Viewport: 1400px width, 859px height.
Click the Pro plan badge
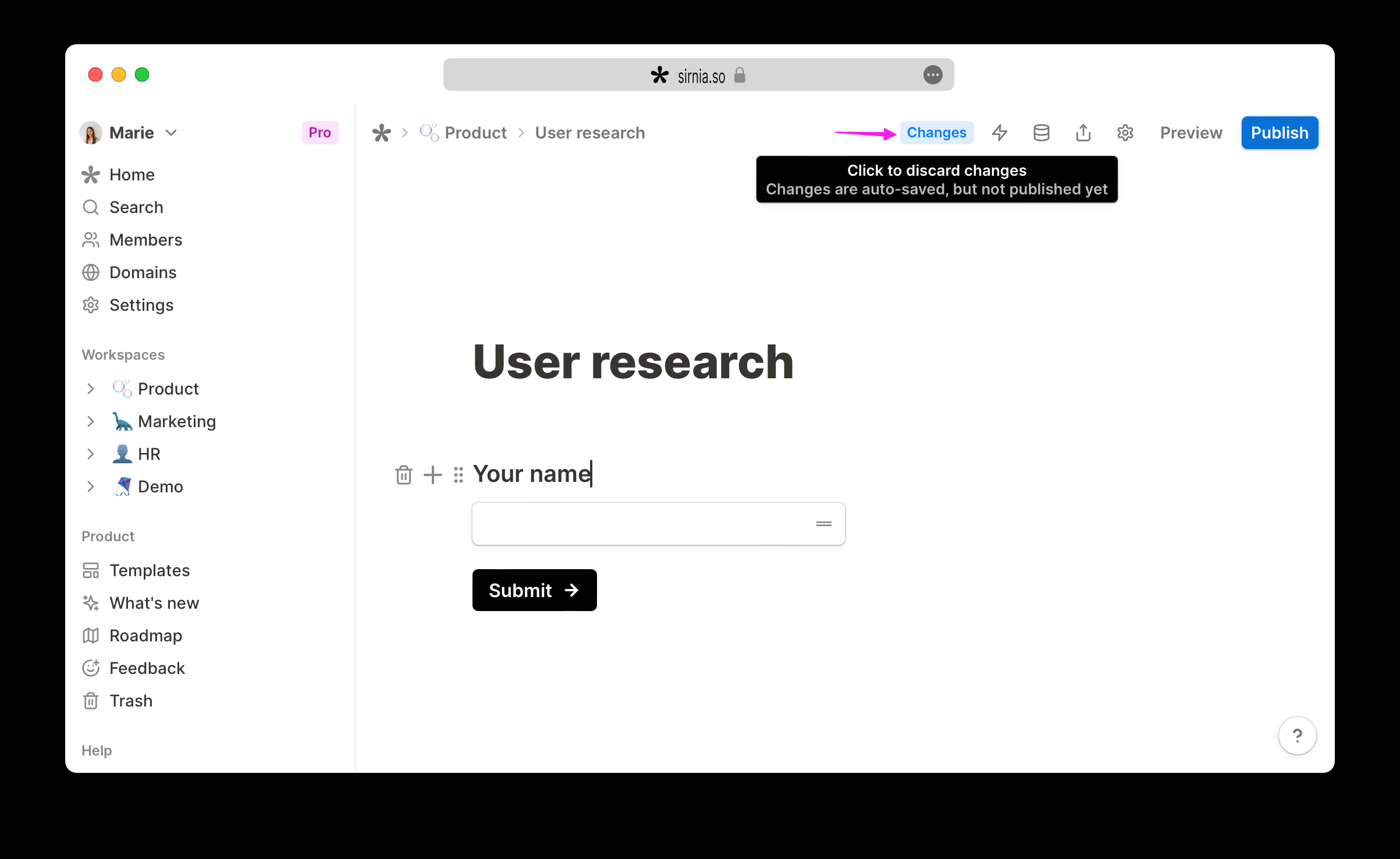(x=319, y=133)
